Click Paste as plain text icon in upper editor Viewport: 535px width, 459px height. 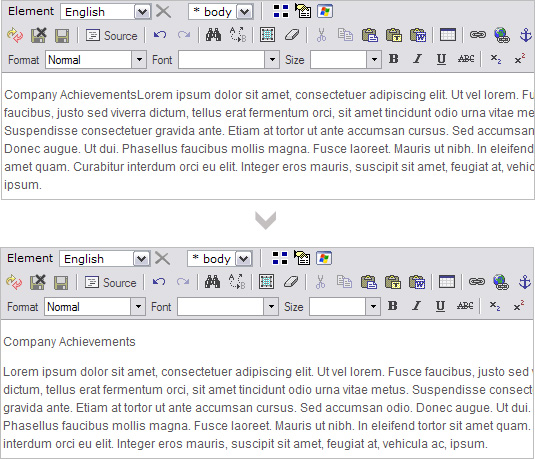click(x=394, y=35)
